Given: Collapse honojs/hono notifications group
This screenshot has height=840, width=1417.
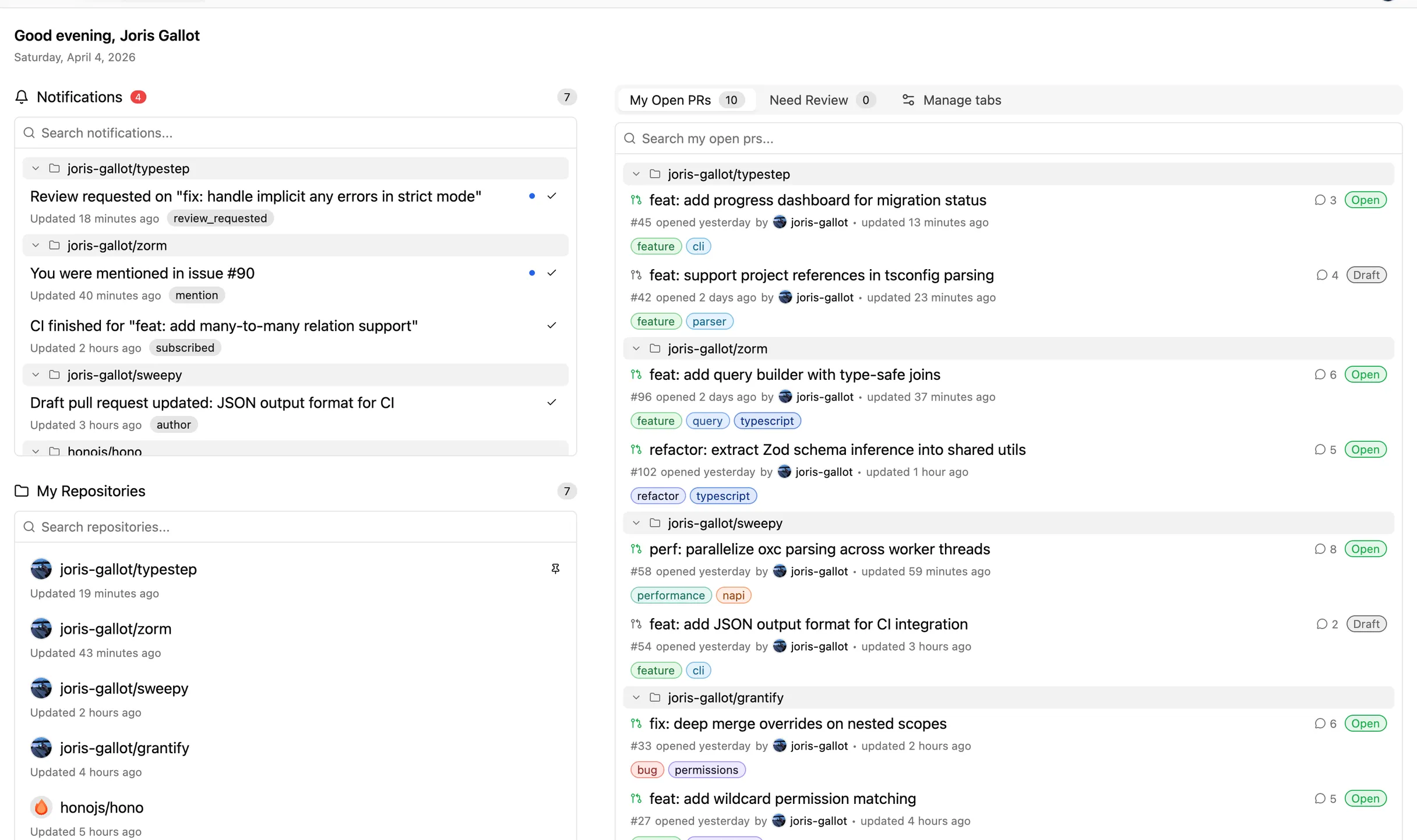Looking at the screenshot, I should click(36, 451).
